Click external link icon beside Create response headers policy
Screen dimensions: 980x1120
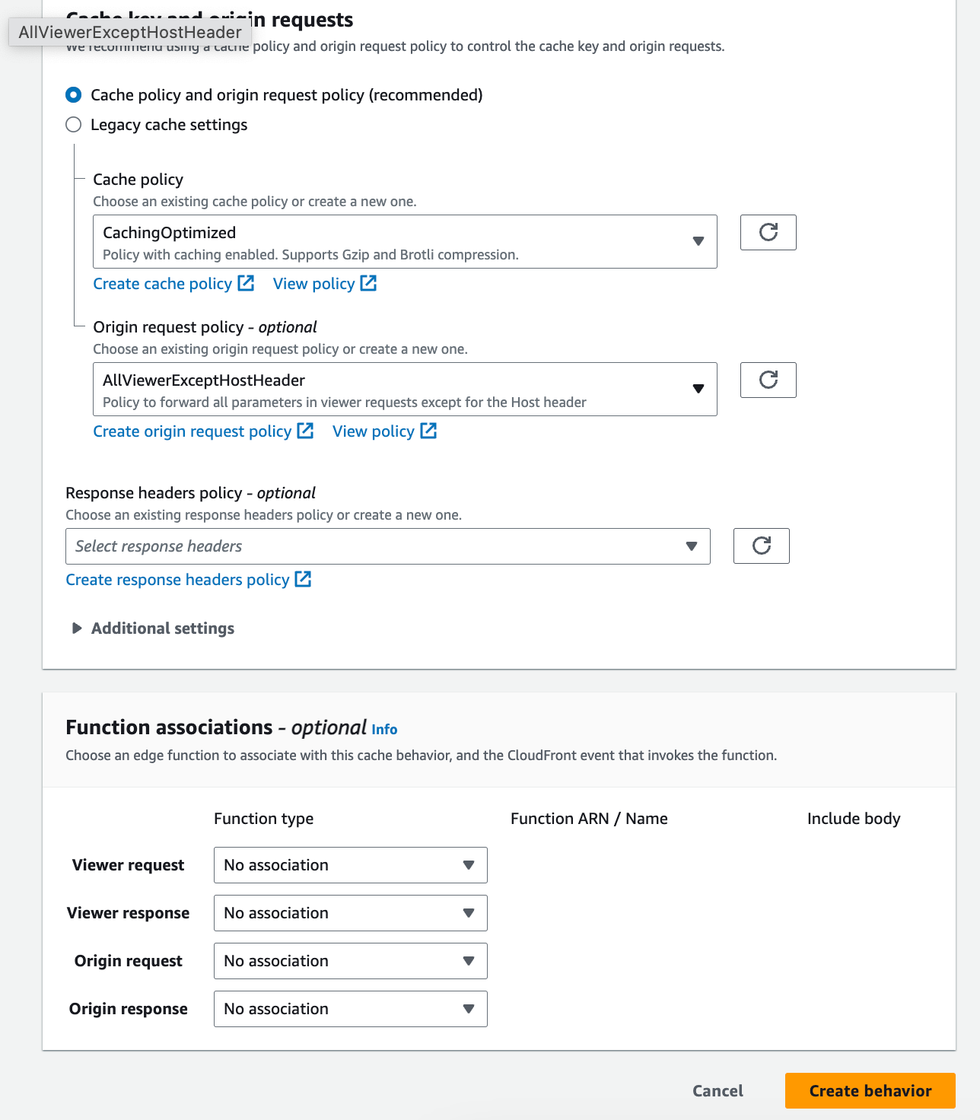(x=303, y=579)
